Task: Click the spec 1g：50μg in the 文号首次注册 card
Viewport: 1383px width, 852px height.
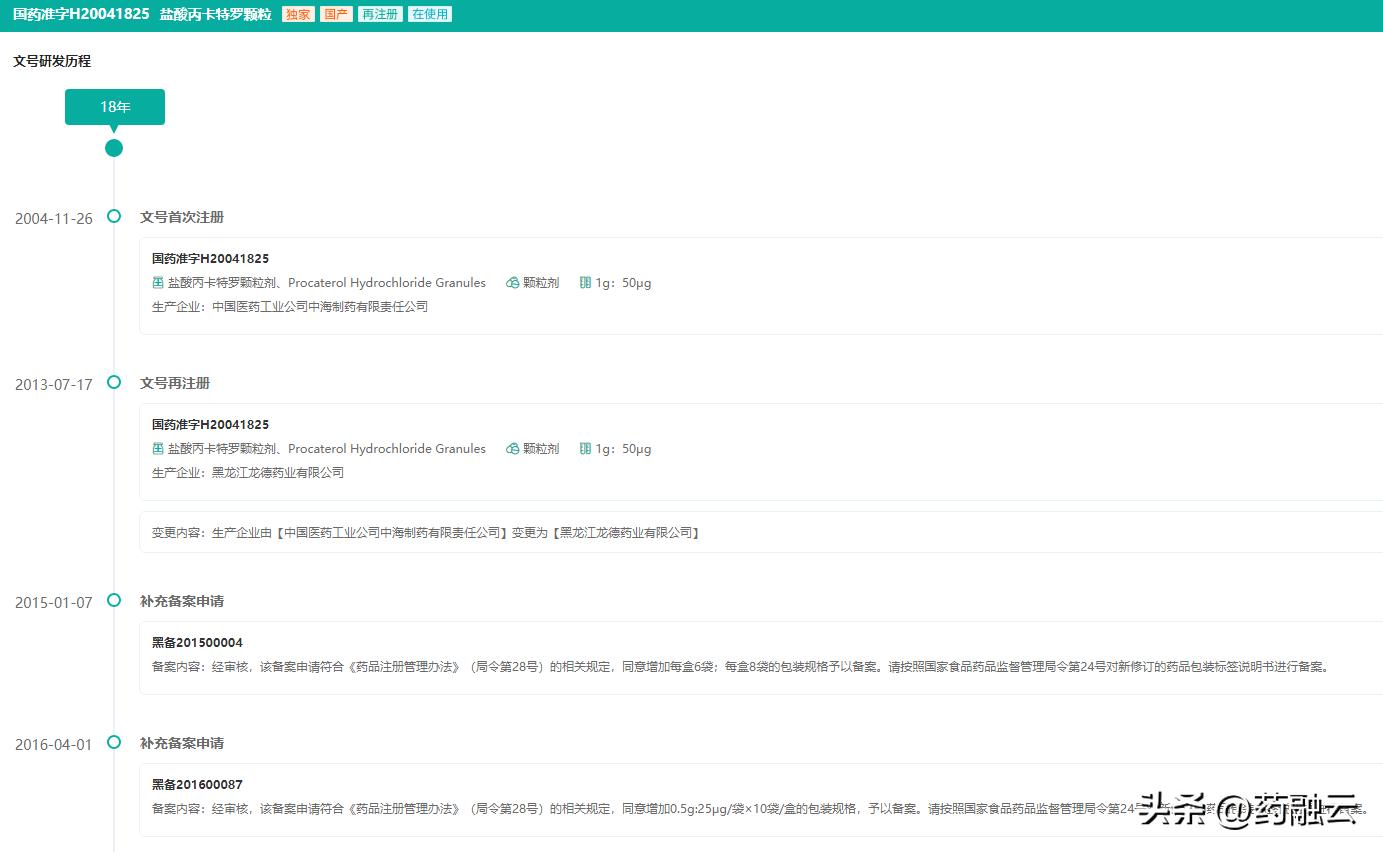Action: pyautogui.click(x=623, y=283)
